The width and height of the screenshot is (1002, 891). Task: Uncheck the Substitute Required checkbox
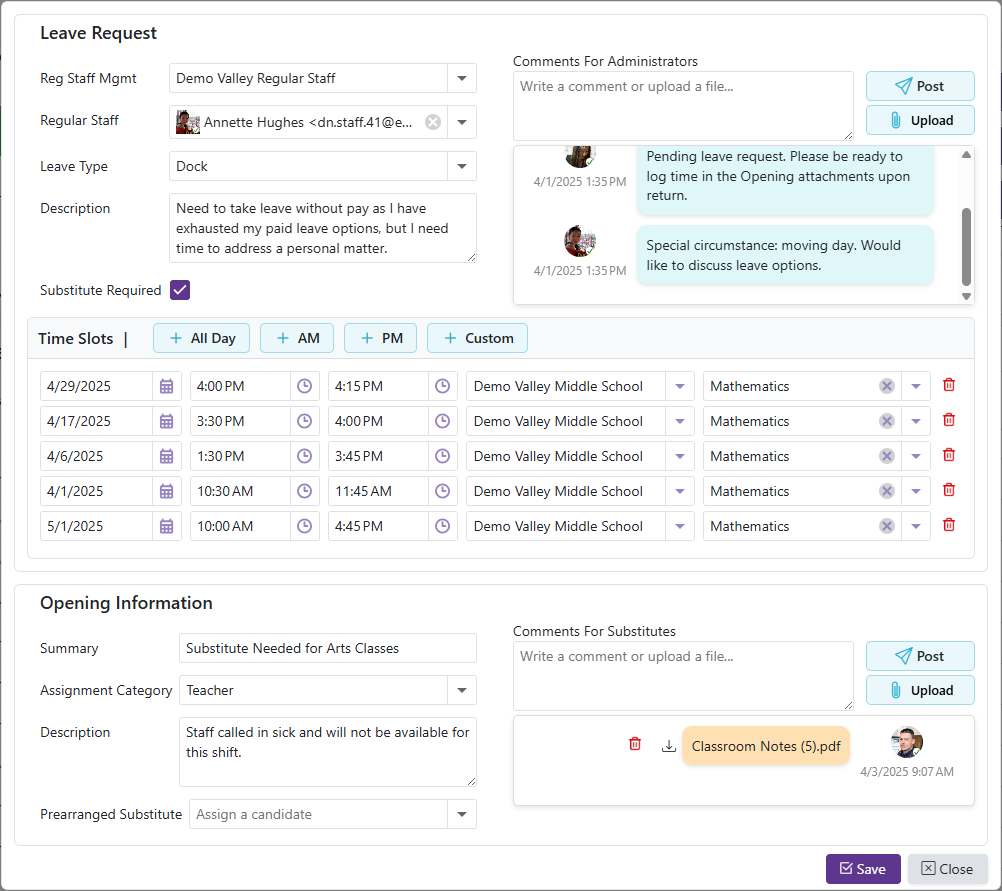click(180, 290)
